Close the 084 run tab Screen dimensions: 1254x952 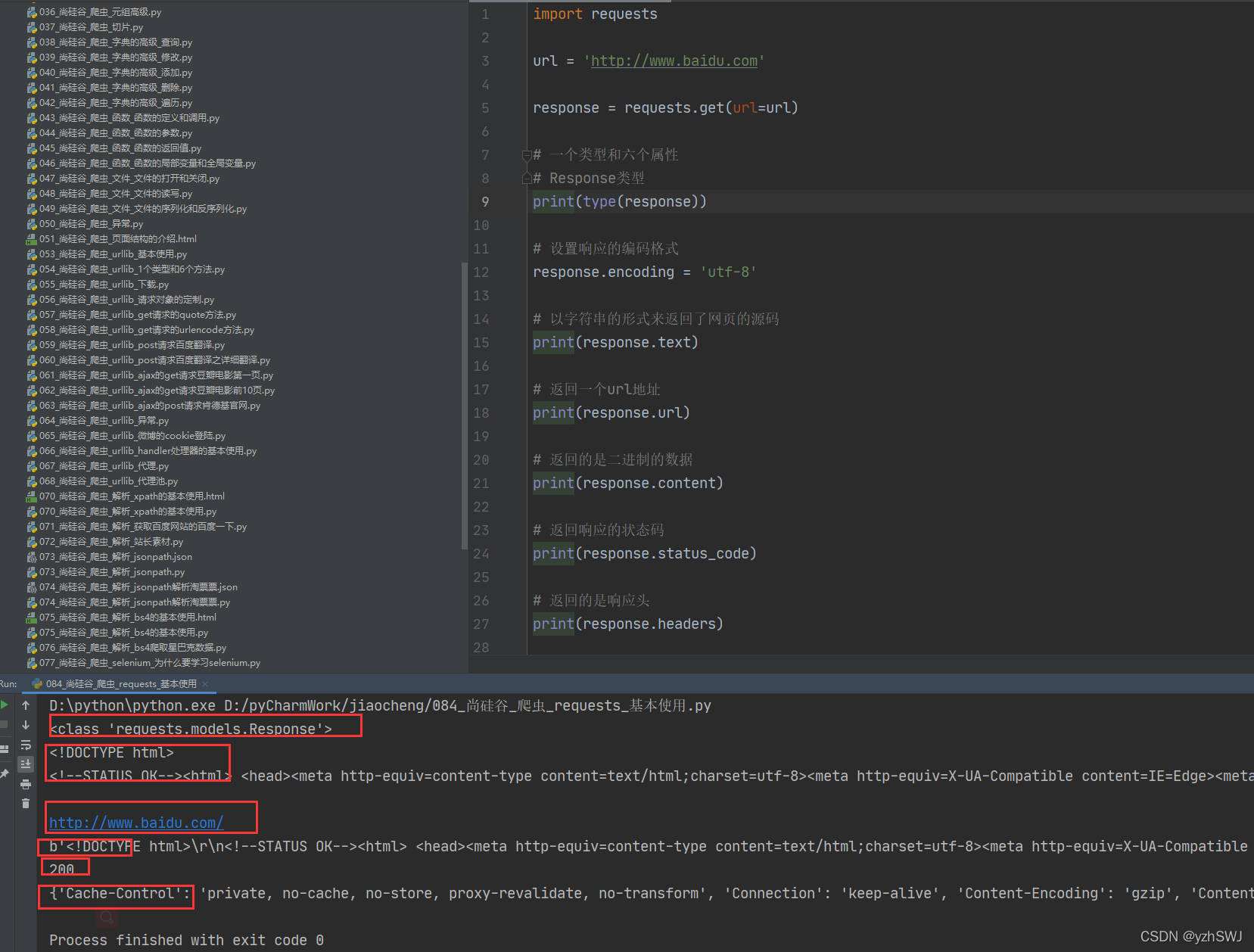[x=205, y=683]
